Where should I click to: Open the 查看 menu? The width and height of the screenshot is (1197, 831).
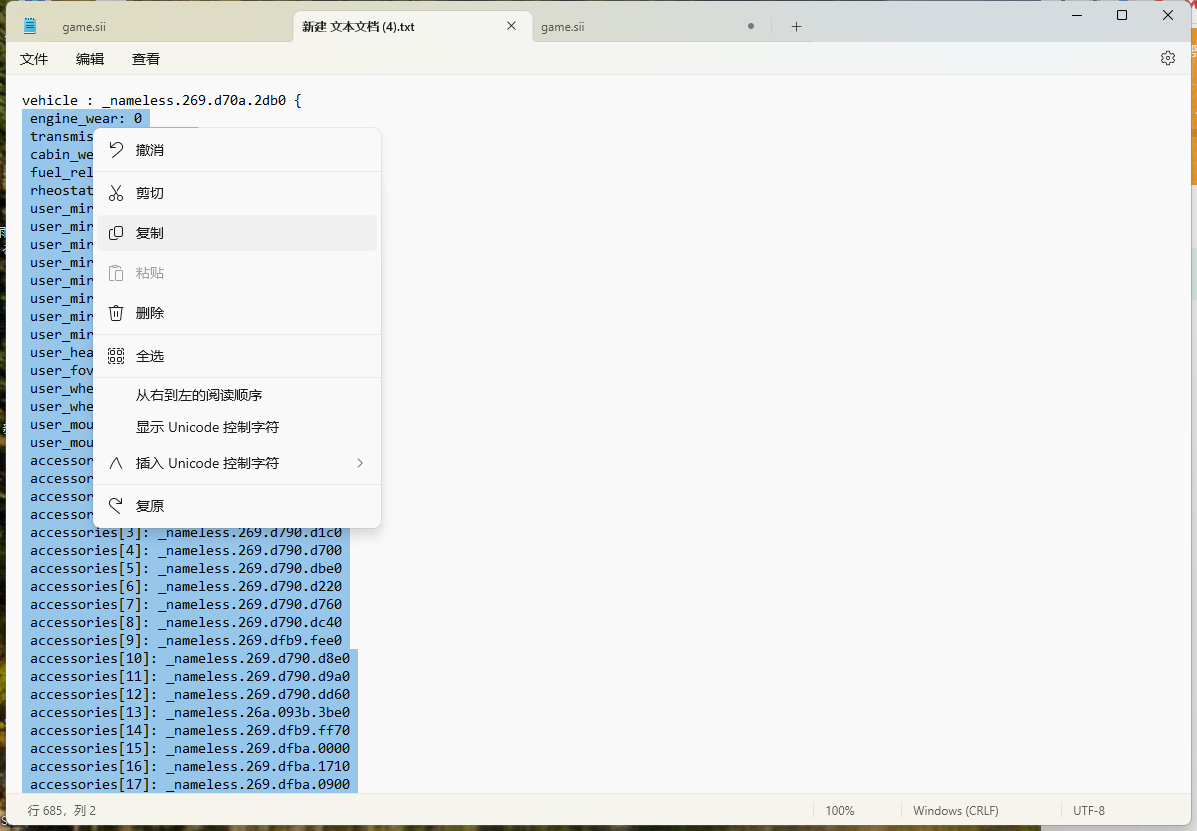pos(146,59)
